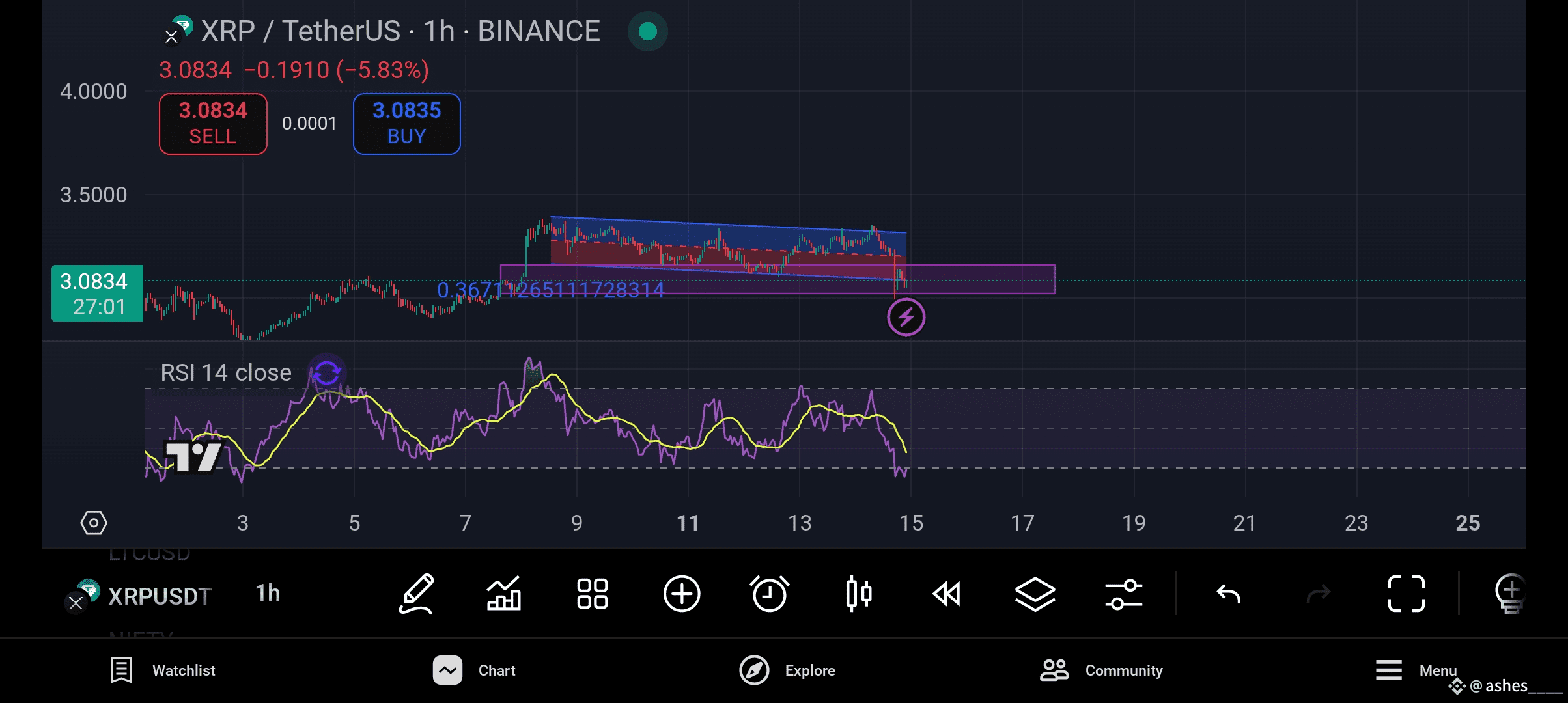
Task: Tap the undo arrow
Action: tap(1229, 594)
